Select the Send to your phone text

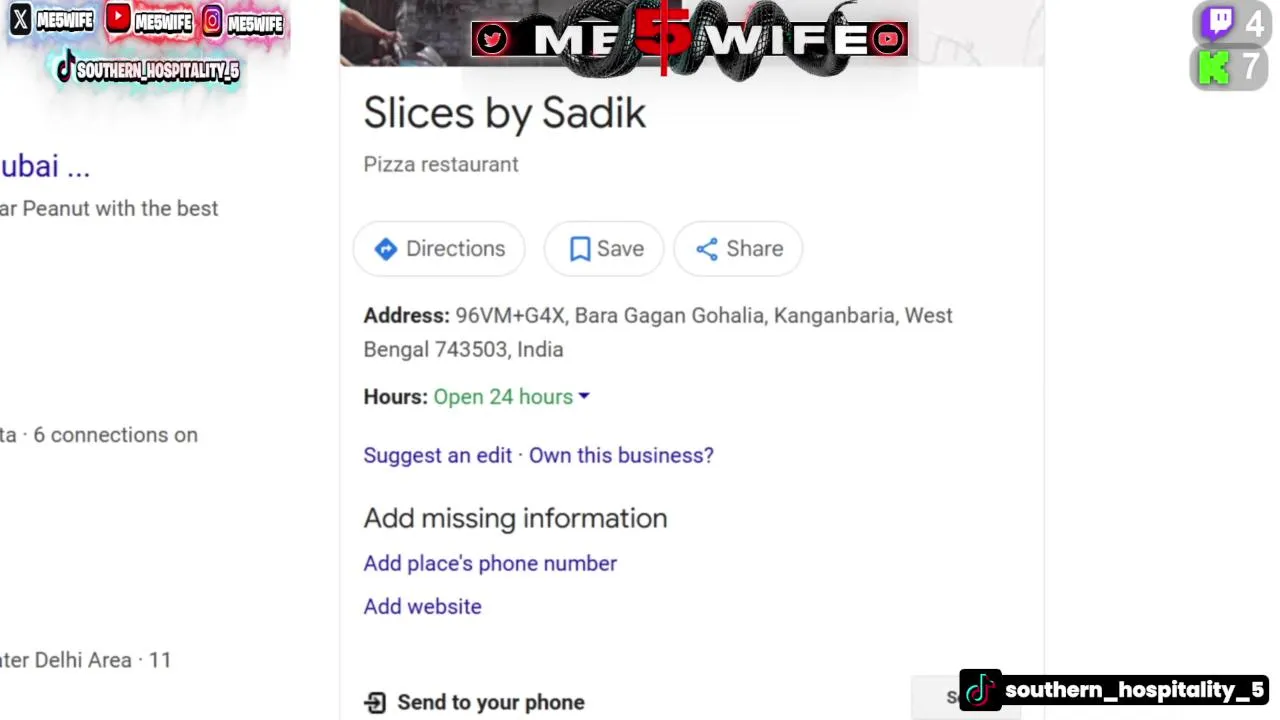[x=491, y=702]
